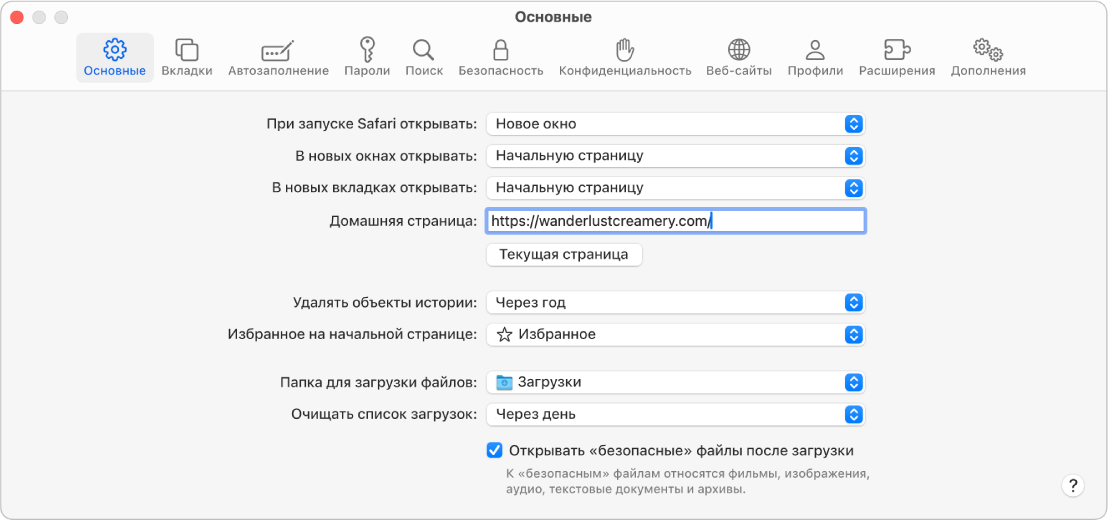Select the Основные tab
The height and width of the screenshot is (521, 1109).
click(115, 57)
